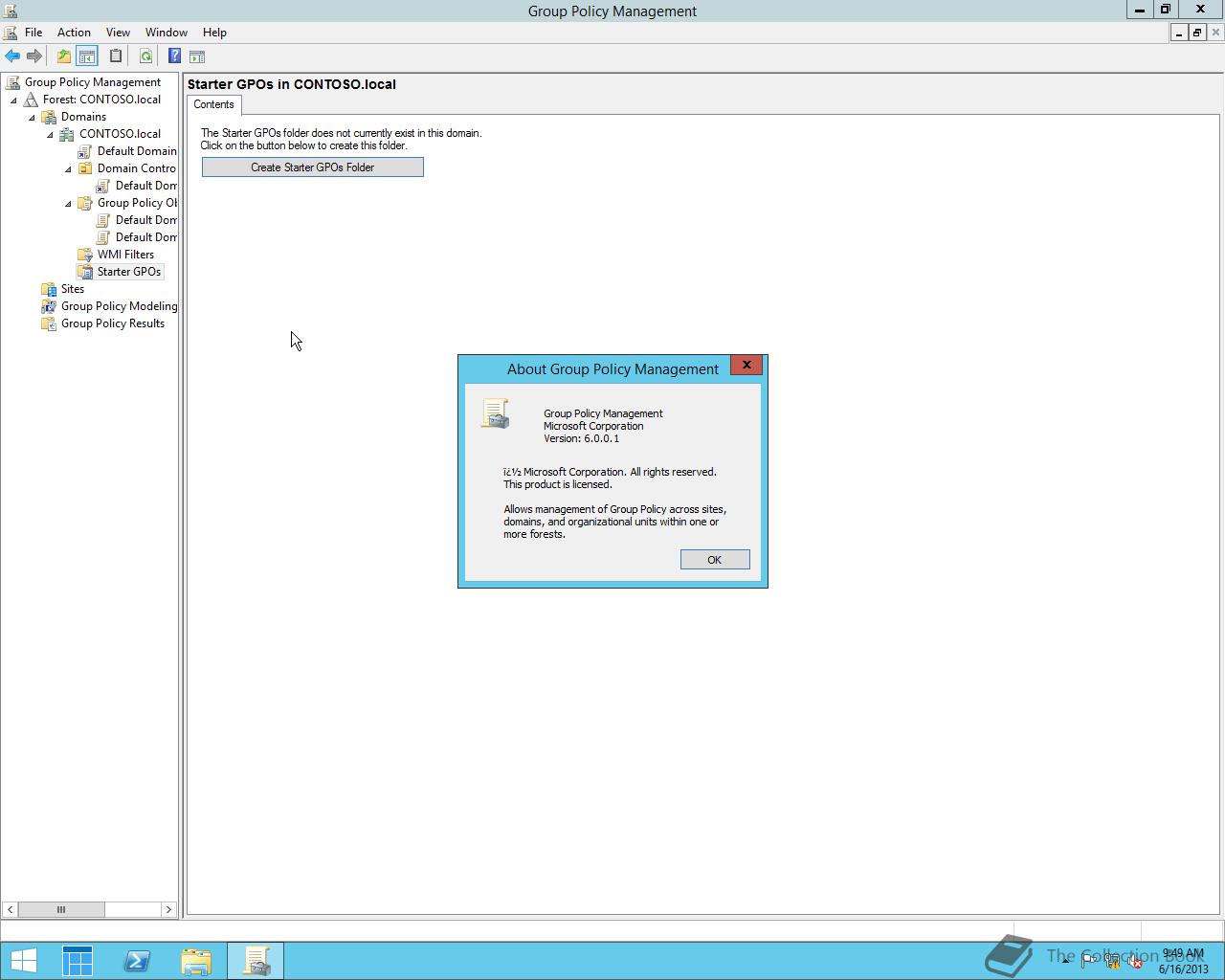Screen dimensions: 1225x980
Task: Click the gray Forward arrow in toolbar
Action: tap(33, 56)
